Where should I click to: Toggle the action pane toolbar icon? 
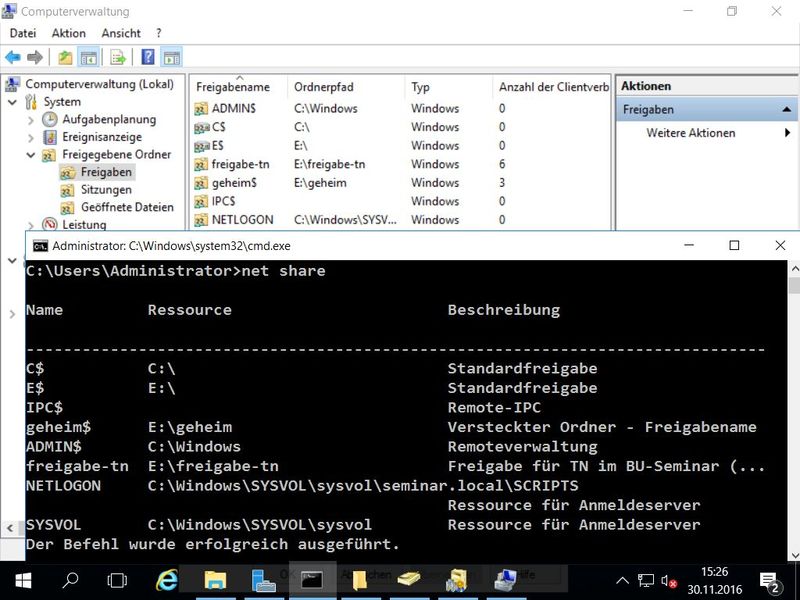[171, 58]
